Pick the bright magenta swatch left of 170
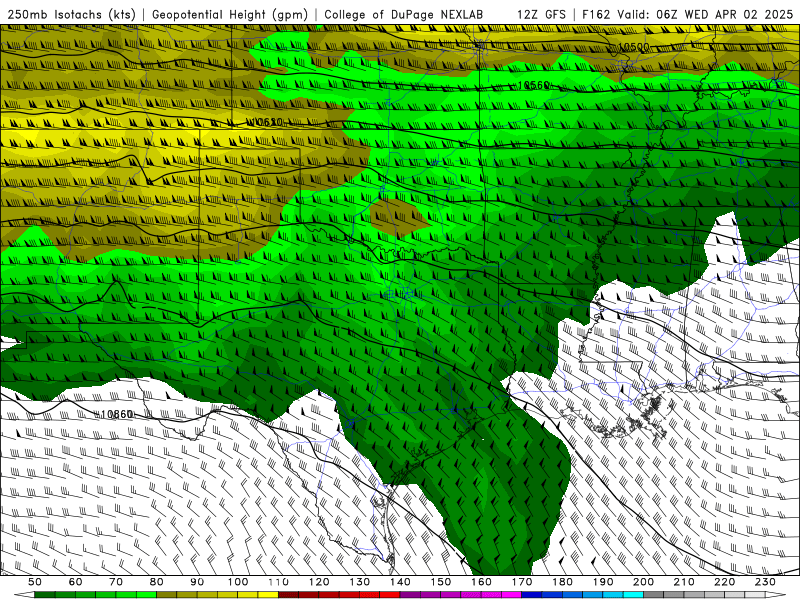The height and width of the screenshot is (600, 800). pyautogui.click(x=512, y=595)
